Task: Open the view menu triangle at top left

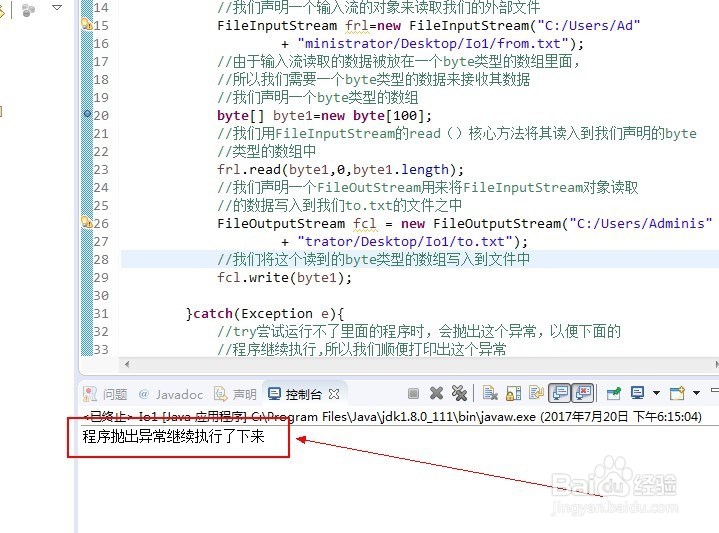Action: [57, 7]
